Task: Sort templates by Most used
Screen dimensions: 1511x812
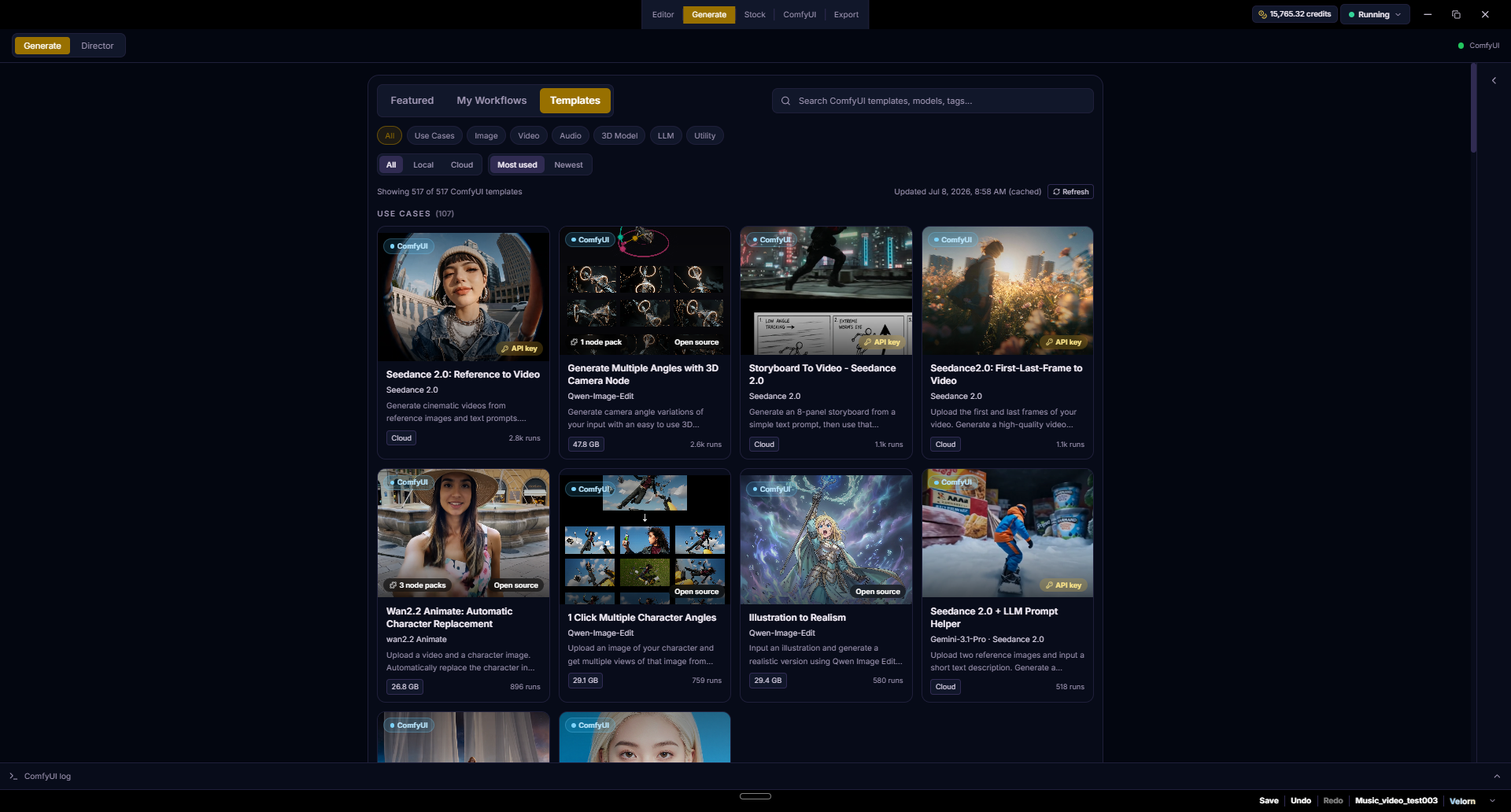Action: pos(517,165)
